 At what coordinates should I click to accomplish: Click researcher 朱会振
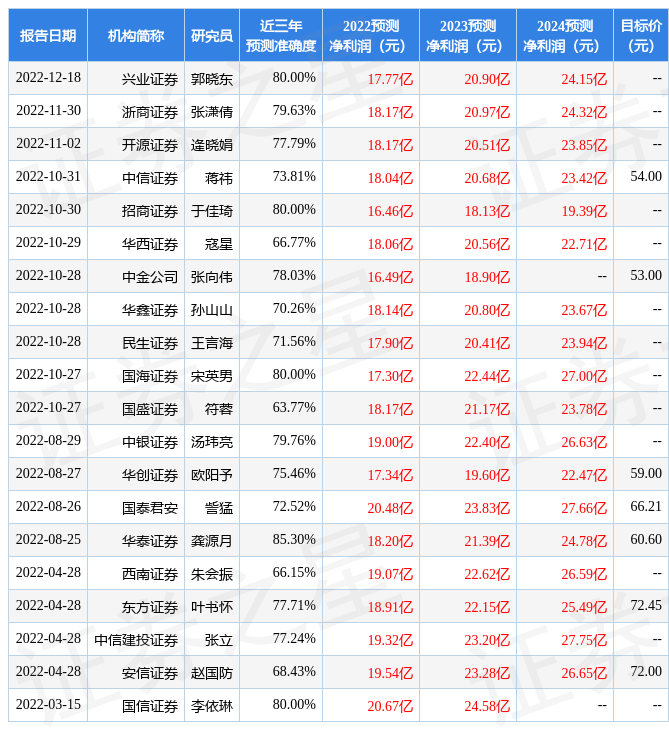pyautogui.click(x=212, y=574)
